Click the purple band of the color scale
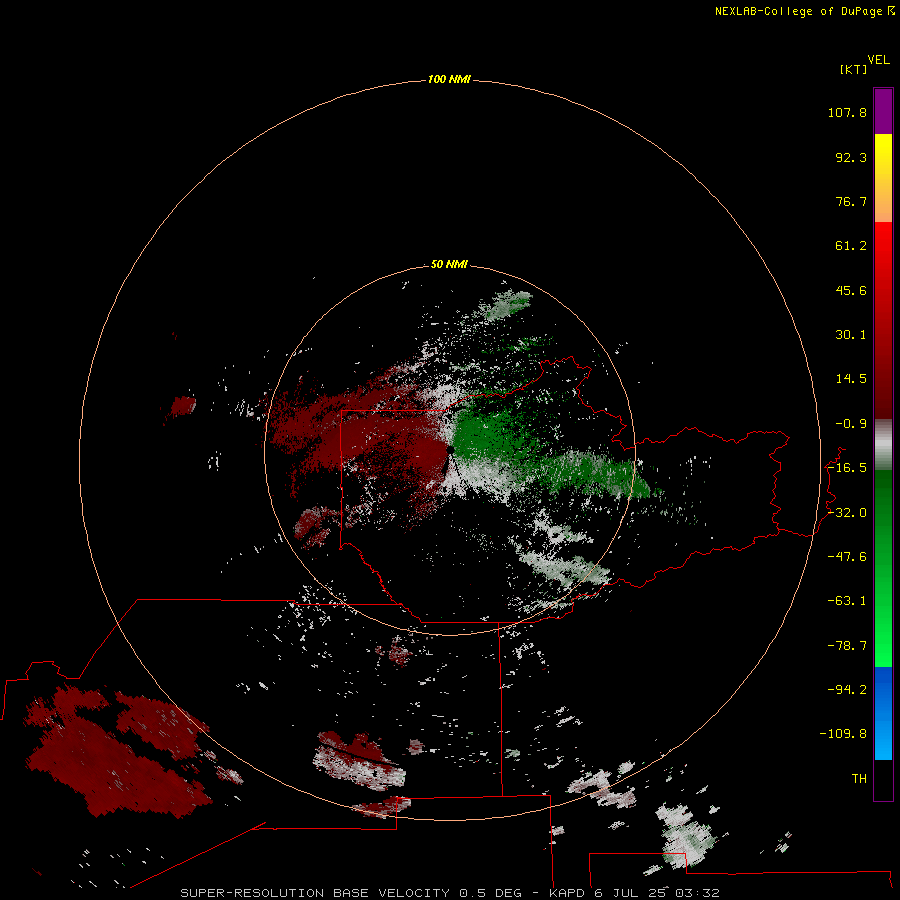This screenshot has width=900, height=900. point(883,111)
